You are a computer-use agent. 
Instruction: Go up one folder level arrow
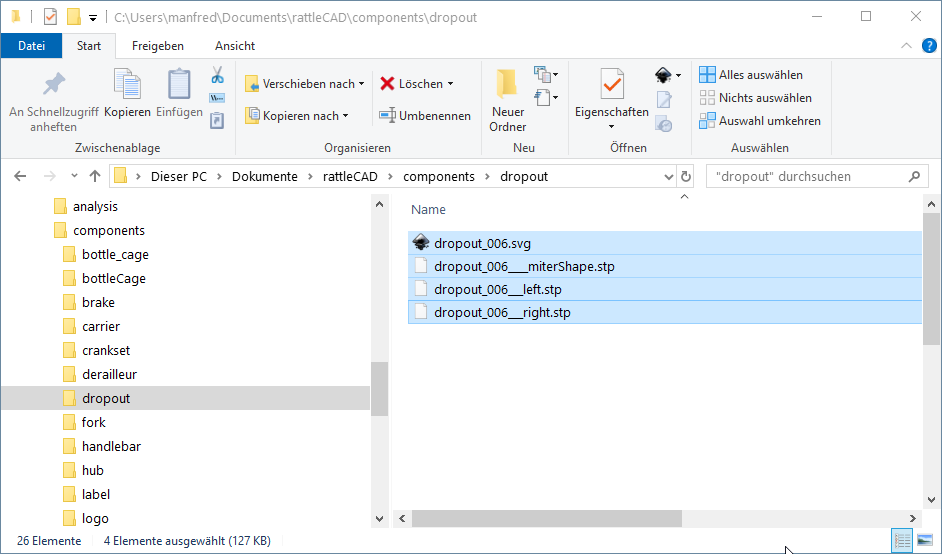[x=95, y=177]
